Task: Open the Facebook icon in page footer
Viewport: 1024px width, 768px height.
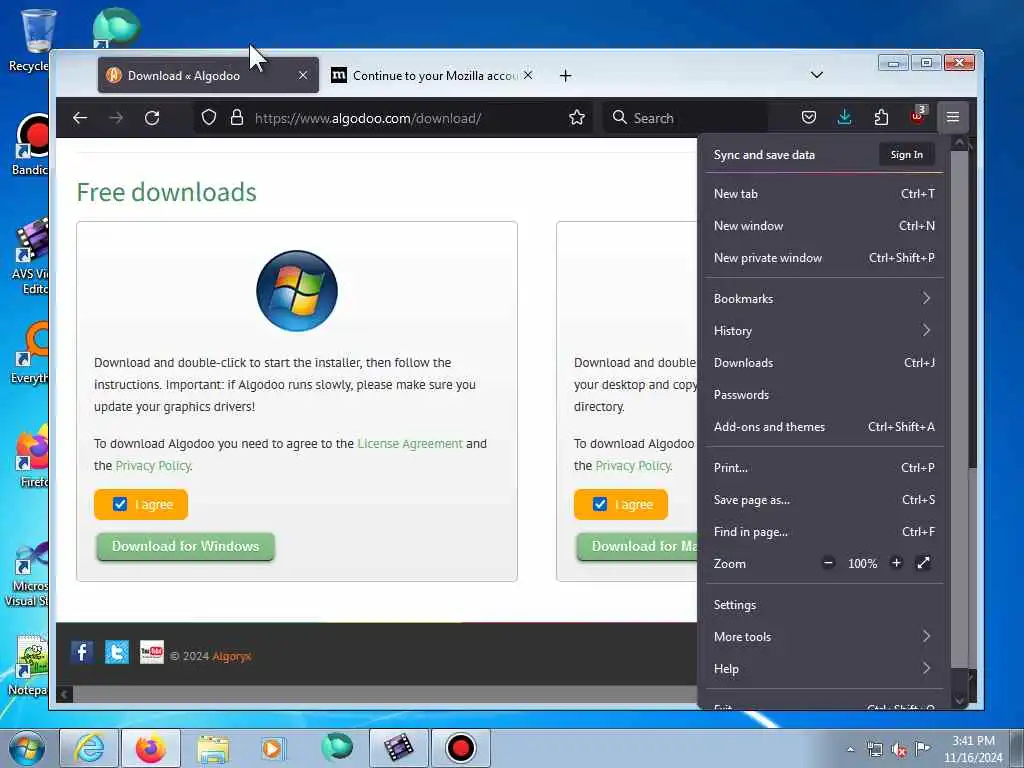Action: point(82,652)
